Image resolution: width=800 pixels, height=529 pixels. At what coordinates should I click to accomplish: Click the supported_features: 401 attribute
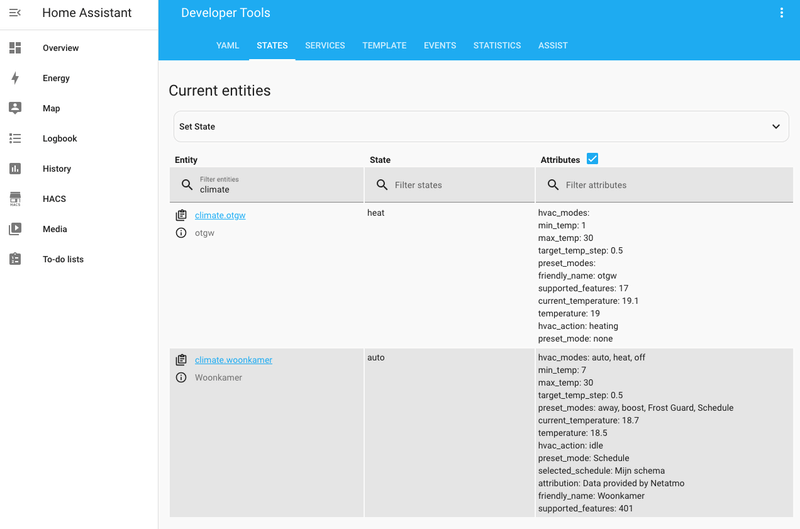point(585,509)
